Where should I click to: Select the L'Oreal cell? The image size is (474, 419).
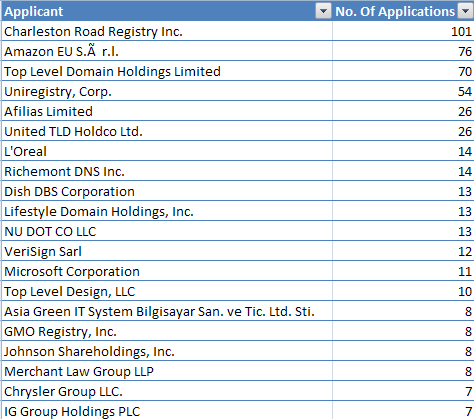coord(167,151)
